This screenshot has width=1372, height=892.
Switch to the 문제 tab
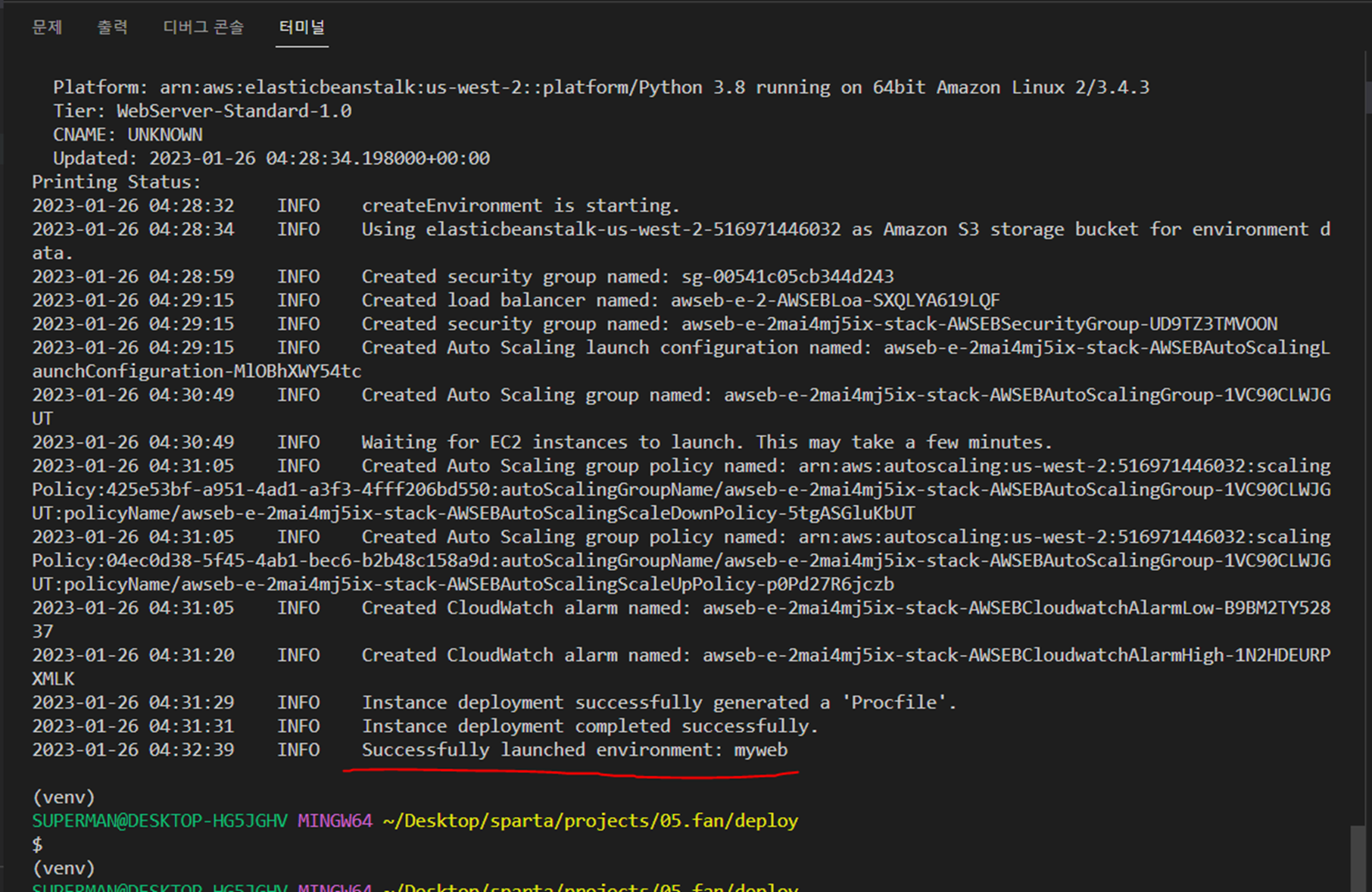(47, 27)
